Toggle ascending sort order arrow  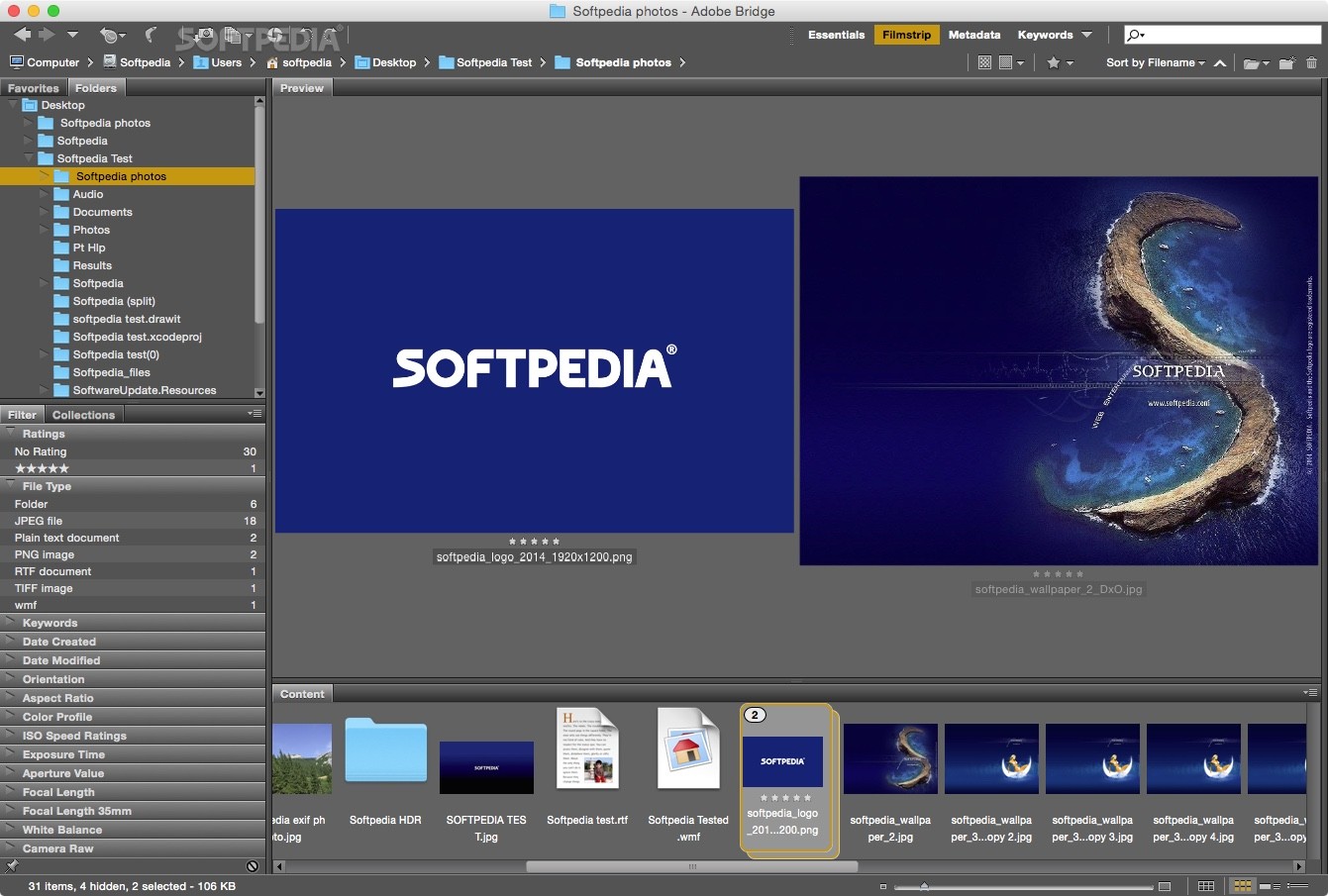click(1220, 63)
